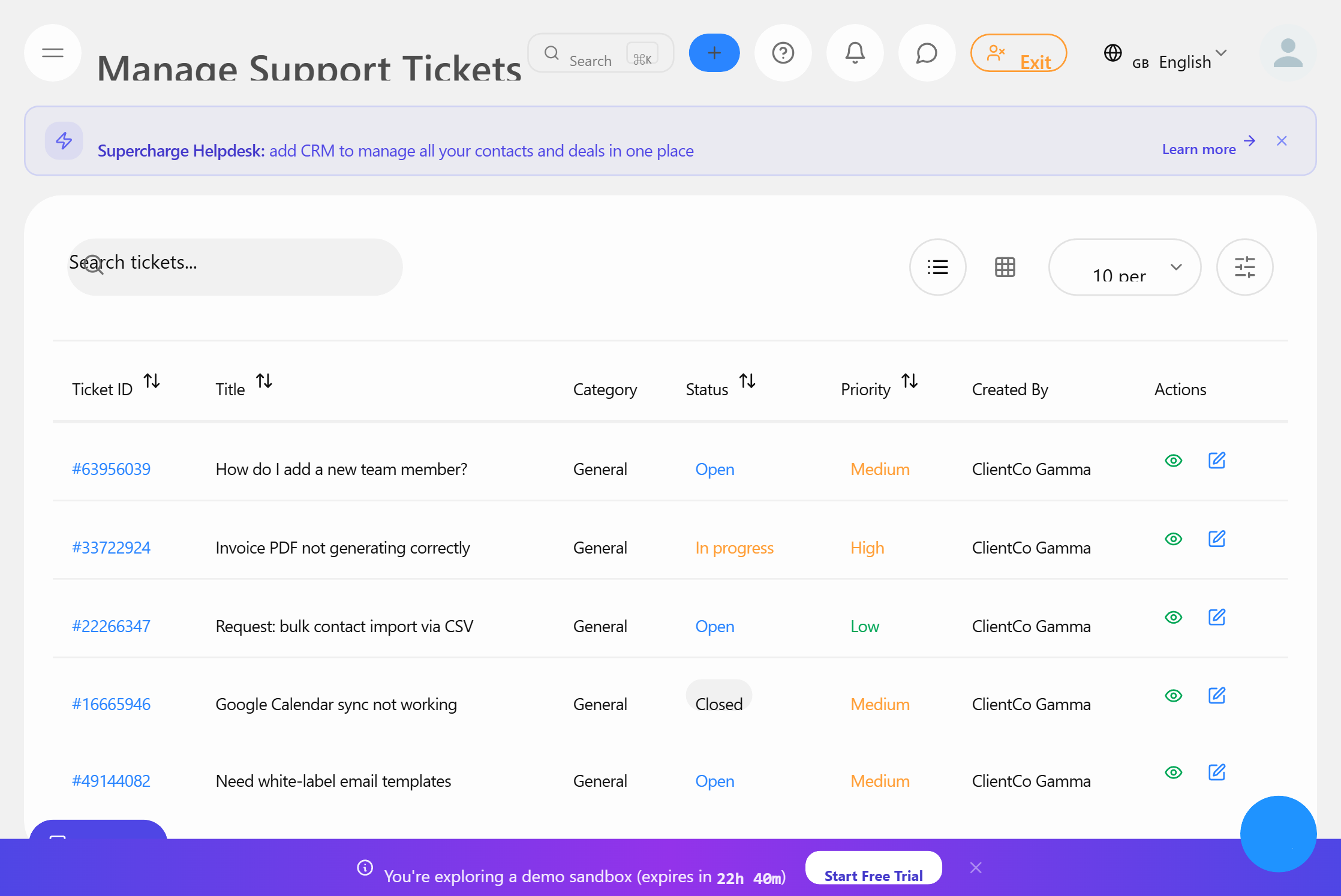Dismiss the Supercharge Helpdesk banner
This screenshot has height=896, width=1341.
1282,140
